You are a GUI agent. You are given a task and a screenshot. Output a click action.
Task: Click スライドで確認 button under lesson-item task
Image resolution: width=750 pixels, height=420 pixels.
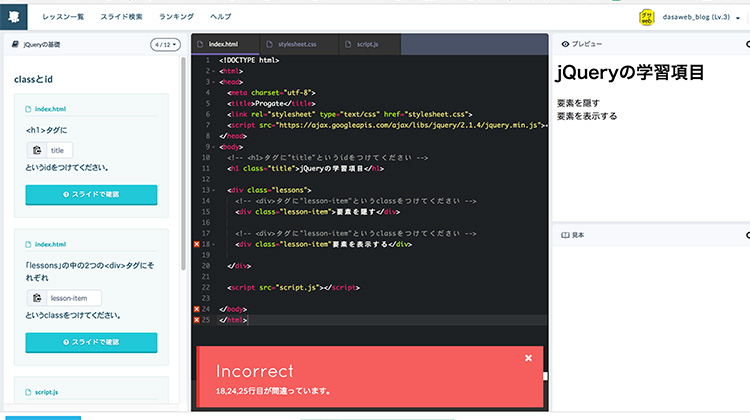click(91, 343)
